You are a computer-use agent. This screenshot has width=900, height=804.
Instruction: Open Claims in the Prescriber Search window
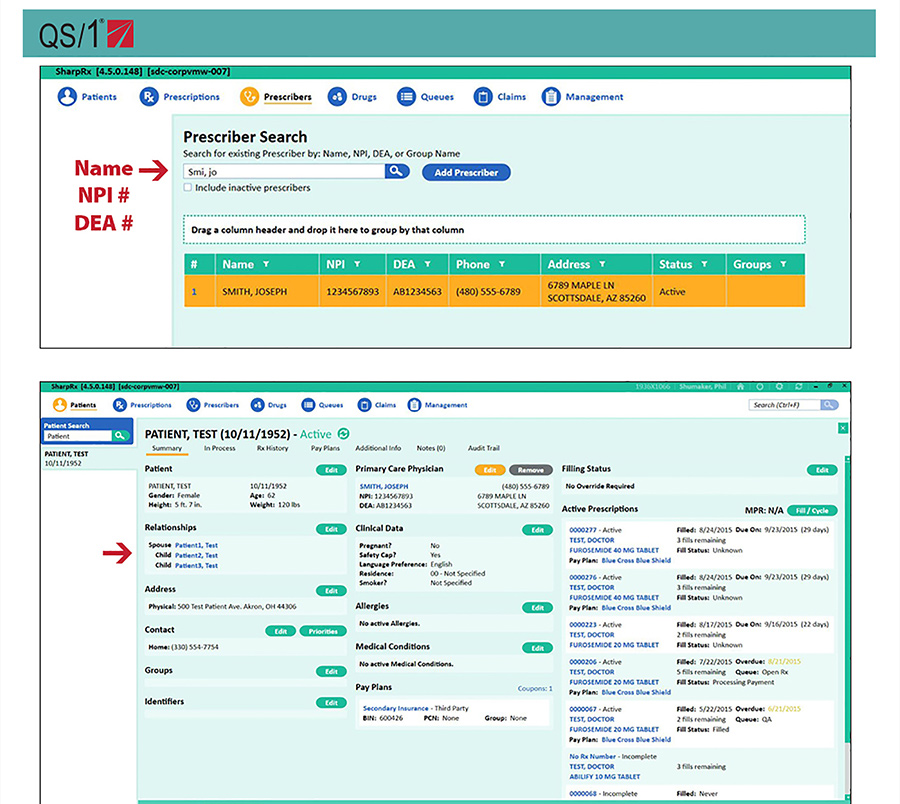point(500,97)
